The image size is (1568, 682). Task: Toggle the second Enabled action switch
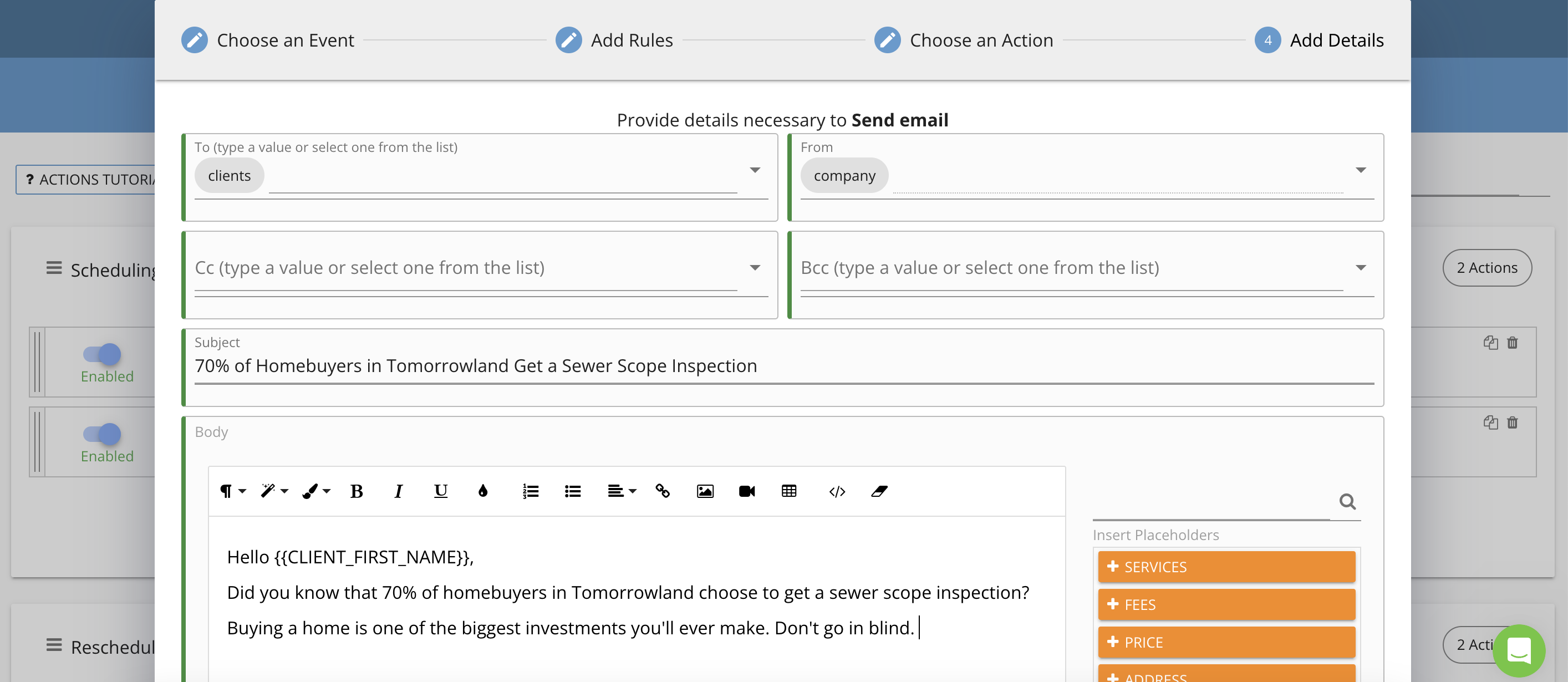pos(102,434)
